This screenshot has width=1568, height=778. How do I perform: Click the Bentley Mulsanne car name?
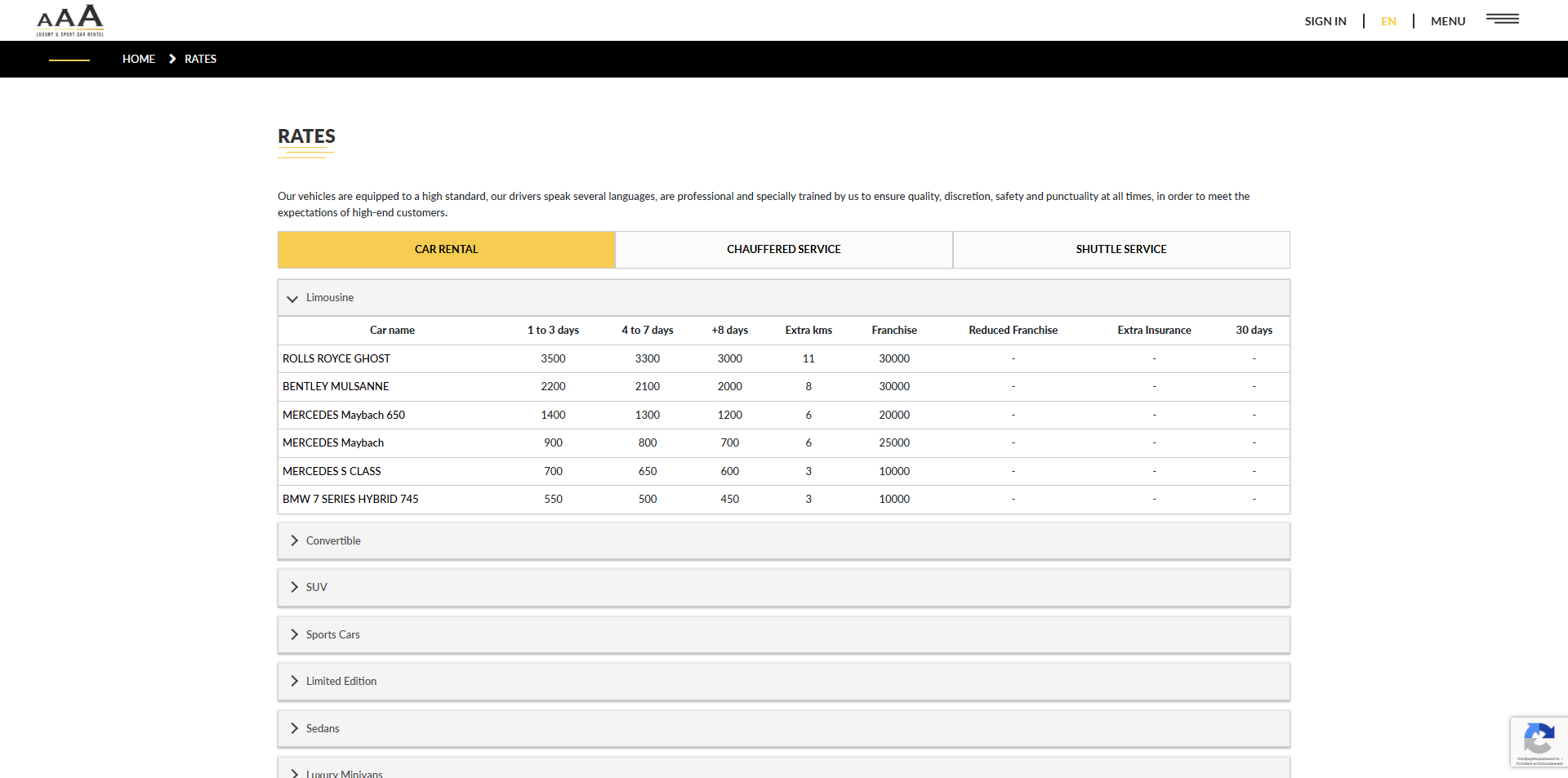click(336, 386)
